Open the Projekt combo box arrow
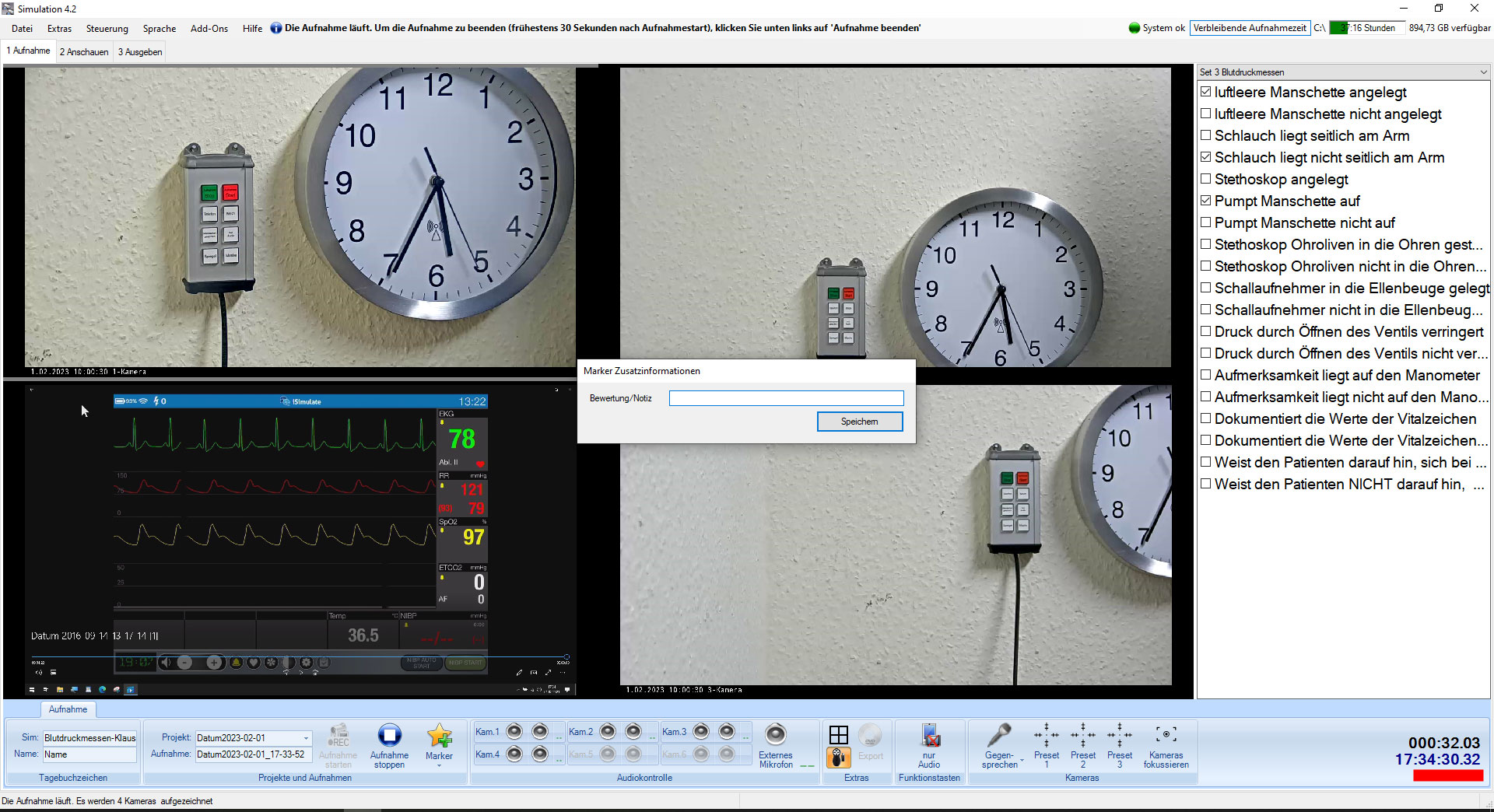The width and height of the screenshot is (1494, 812). (306, 738)
